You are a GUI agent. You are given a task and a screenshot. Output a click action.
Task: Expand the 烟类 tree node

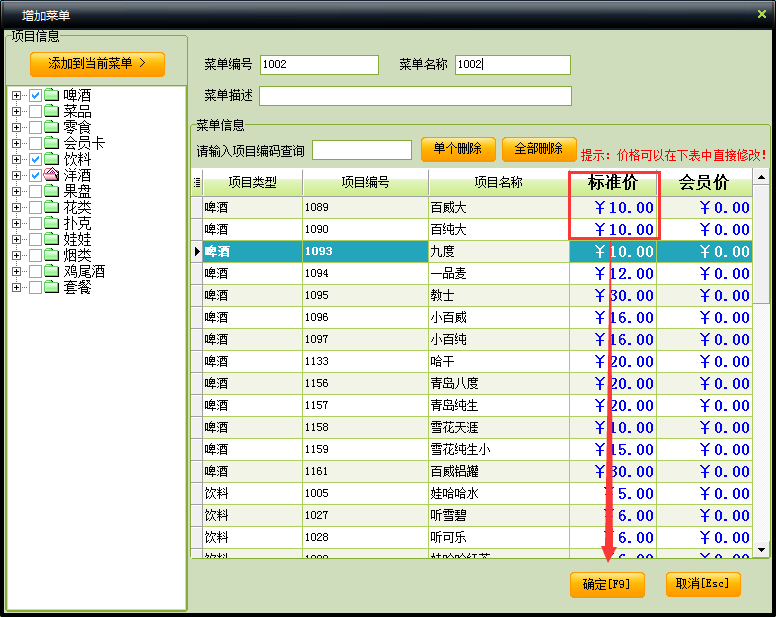click(16, 255)
